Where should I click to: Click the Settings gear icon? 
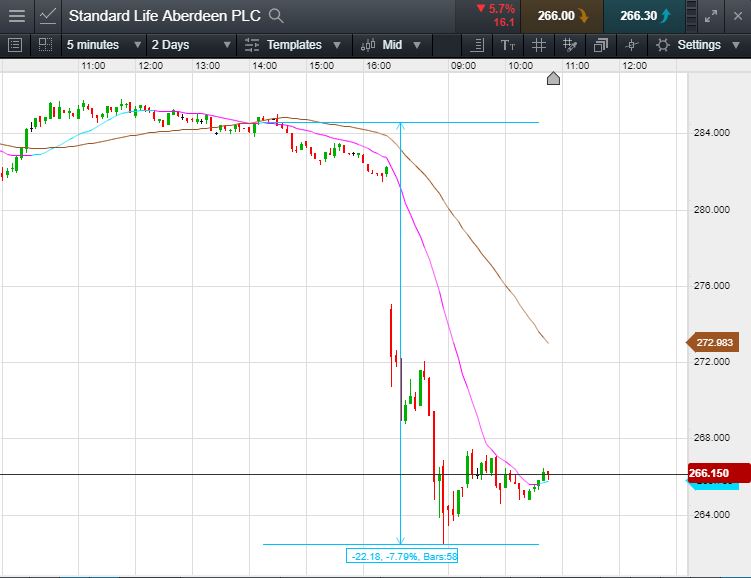(x=663, y=45)
